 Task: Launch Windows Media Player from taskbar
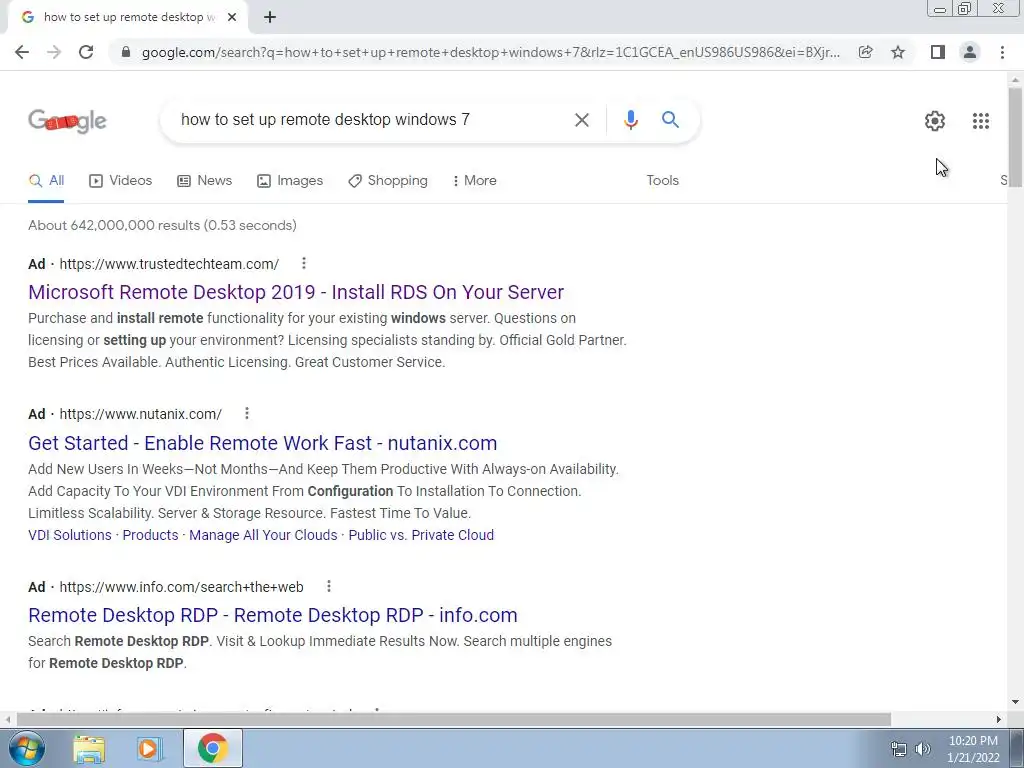[x=149, y=749]
